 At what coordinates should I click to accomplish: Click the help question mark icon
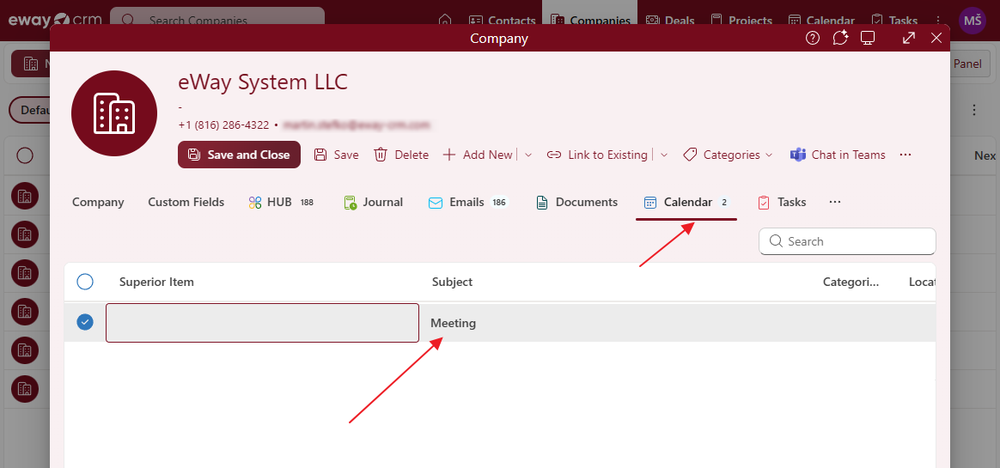point(812,38)
